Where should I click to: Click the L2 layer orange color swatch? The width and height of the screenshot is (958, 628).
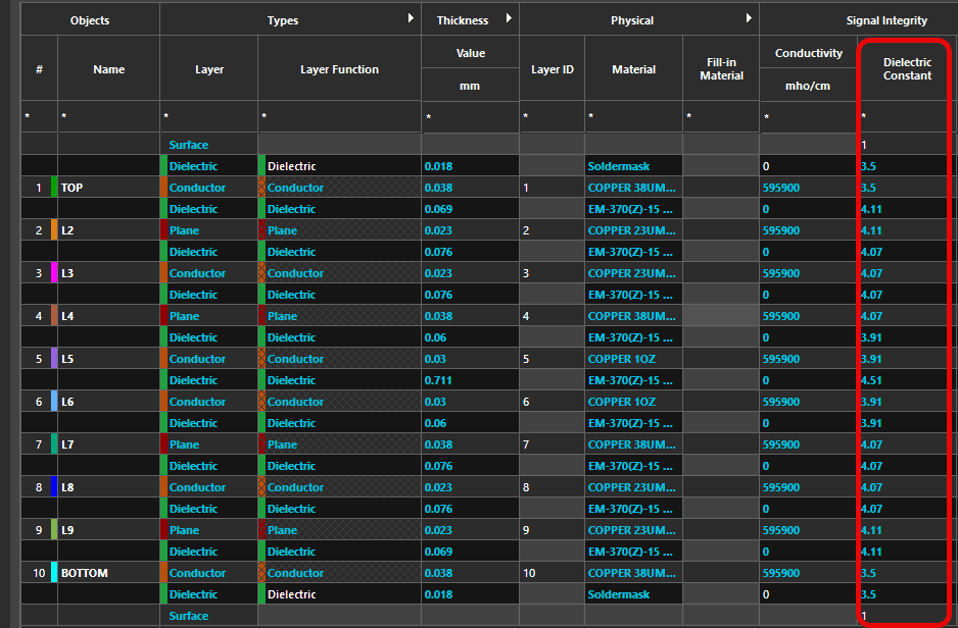pyautogui.click(x=54, y=230)
